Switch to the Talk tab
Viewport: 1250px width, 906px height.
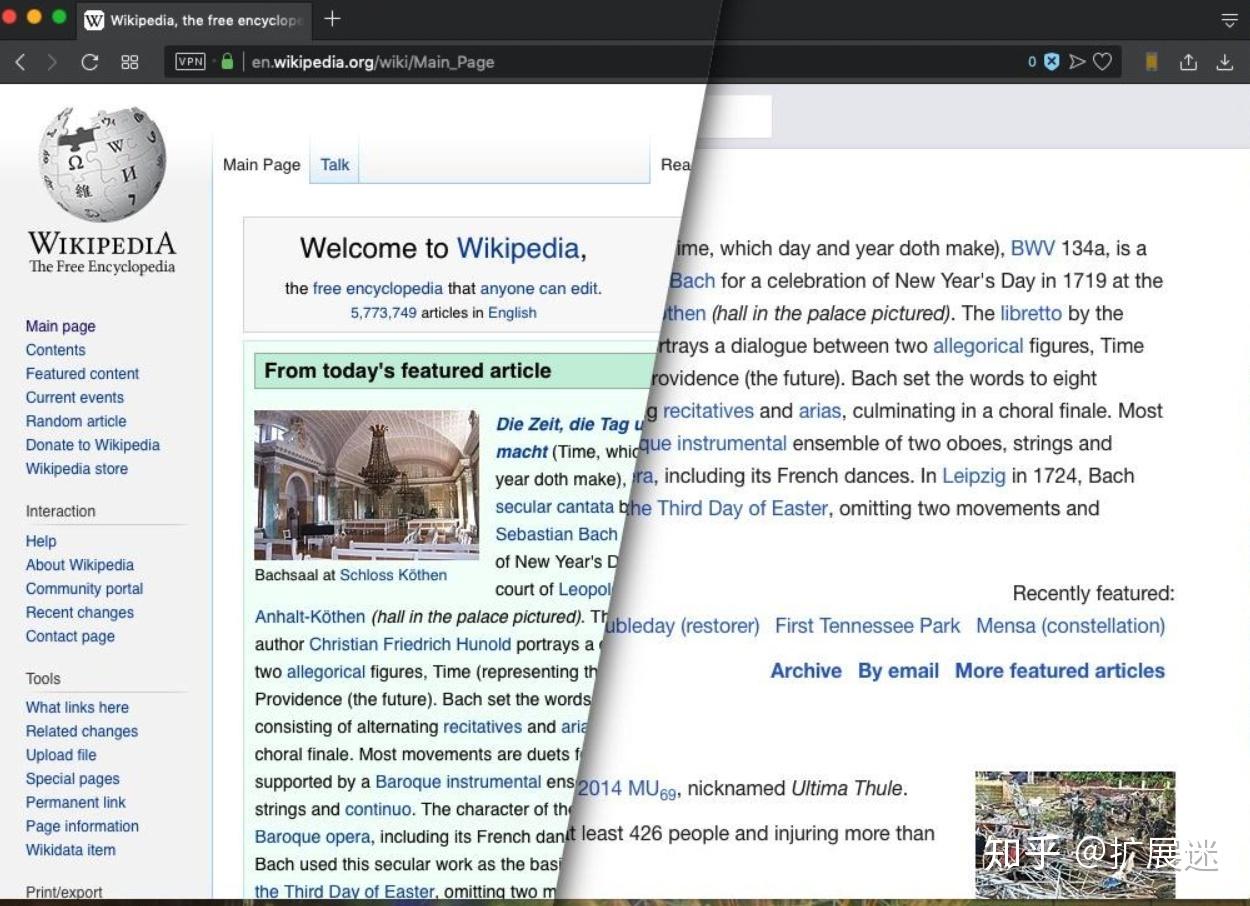tap(334, 164)
